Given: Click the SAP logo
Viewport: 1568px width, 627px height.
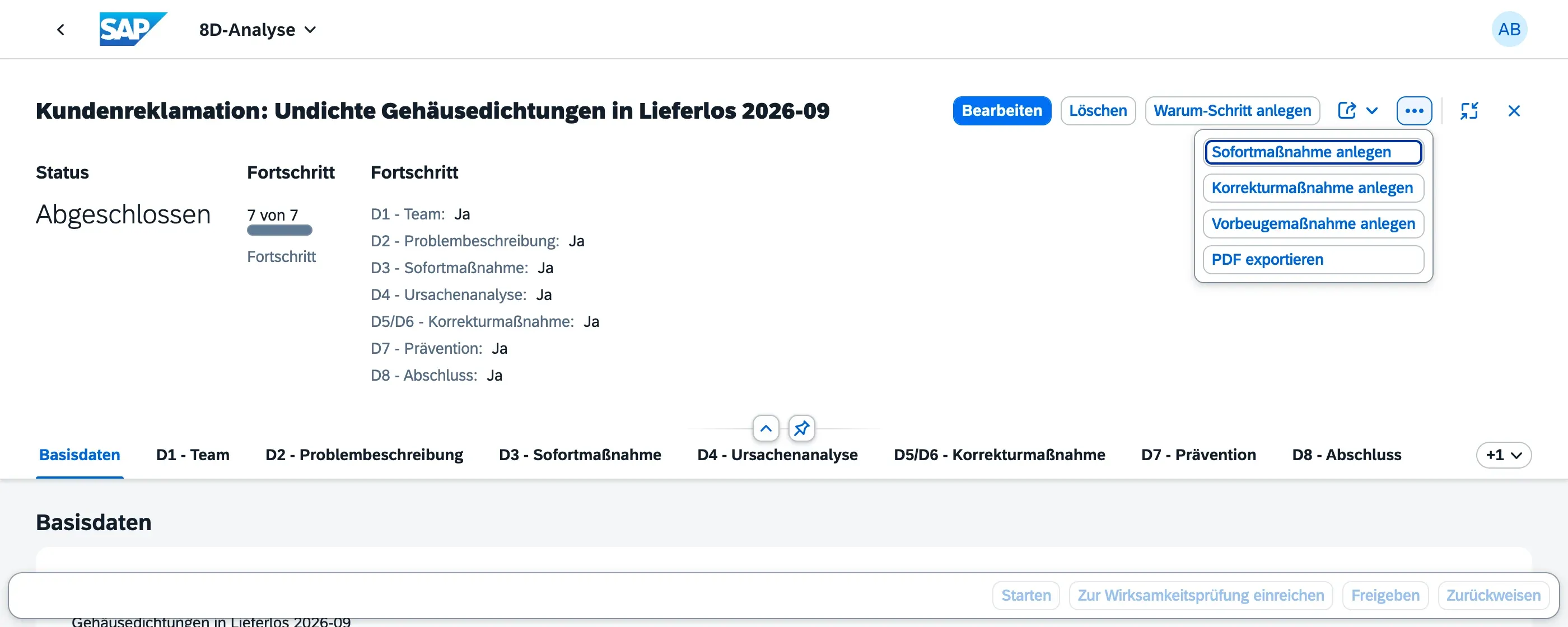Looking at the screenshot, I should [133, 29].
